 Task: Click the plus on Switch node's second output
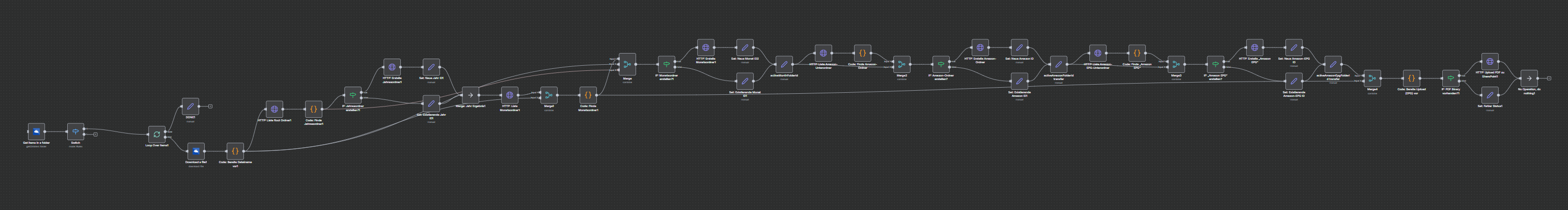[x=96, y=135]
